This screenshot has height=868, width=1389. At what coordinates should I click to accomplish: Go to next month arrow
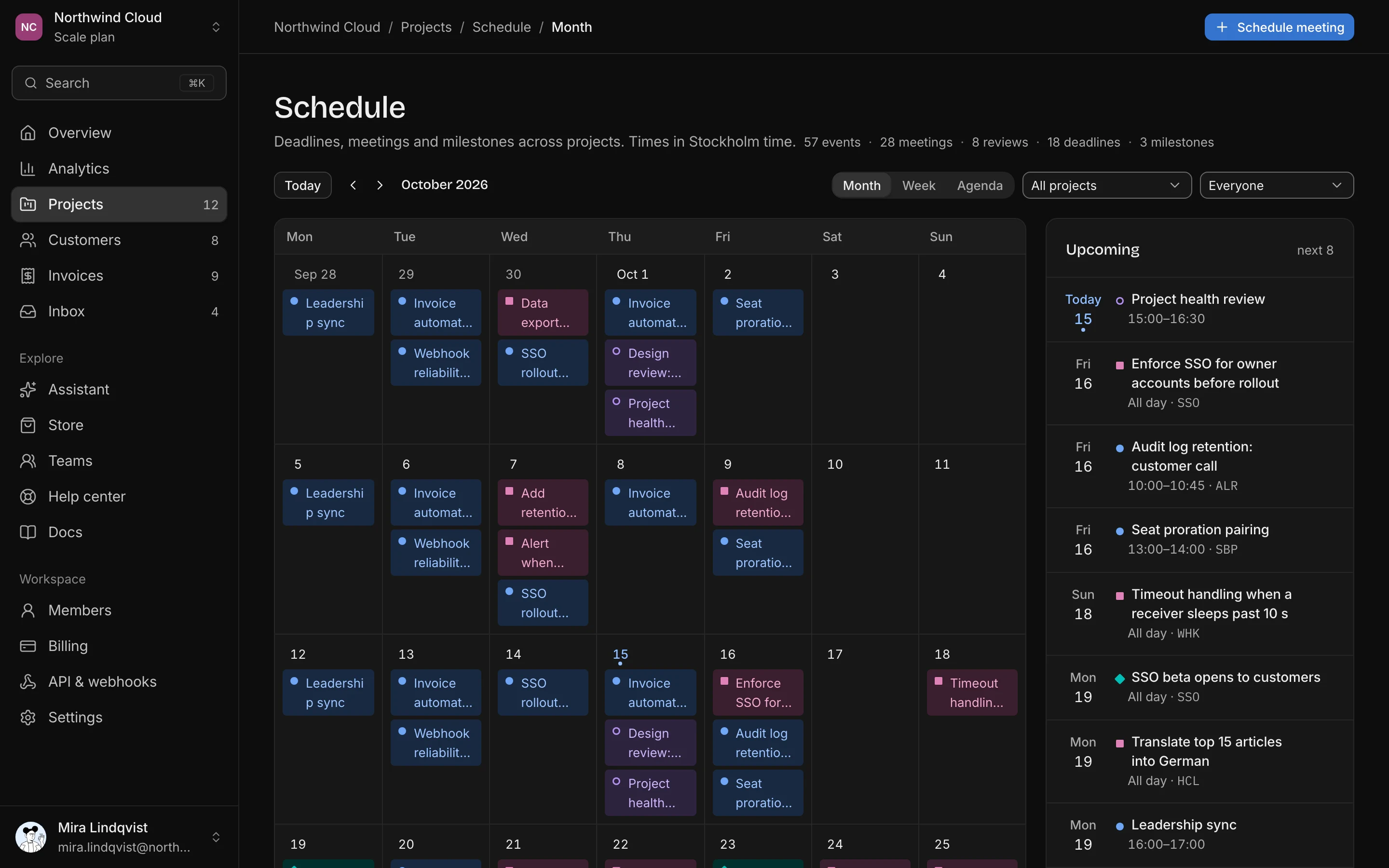coord(380,185)
